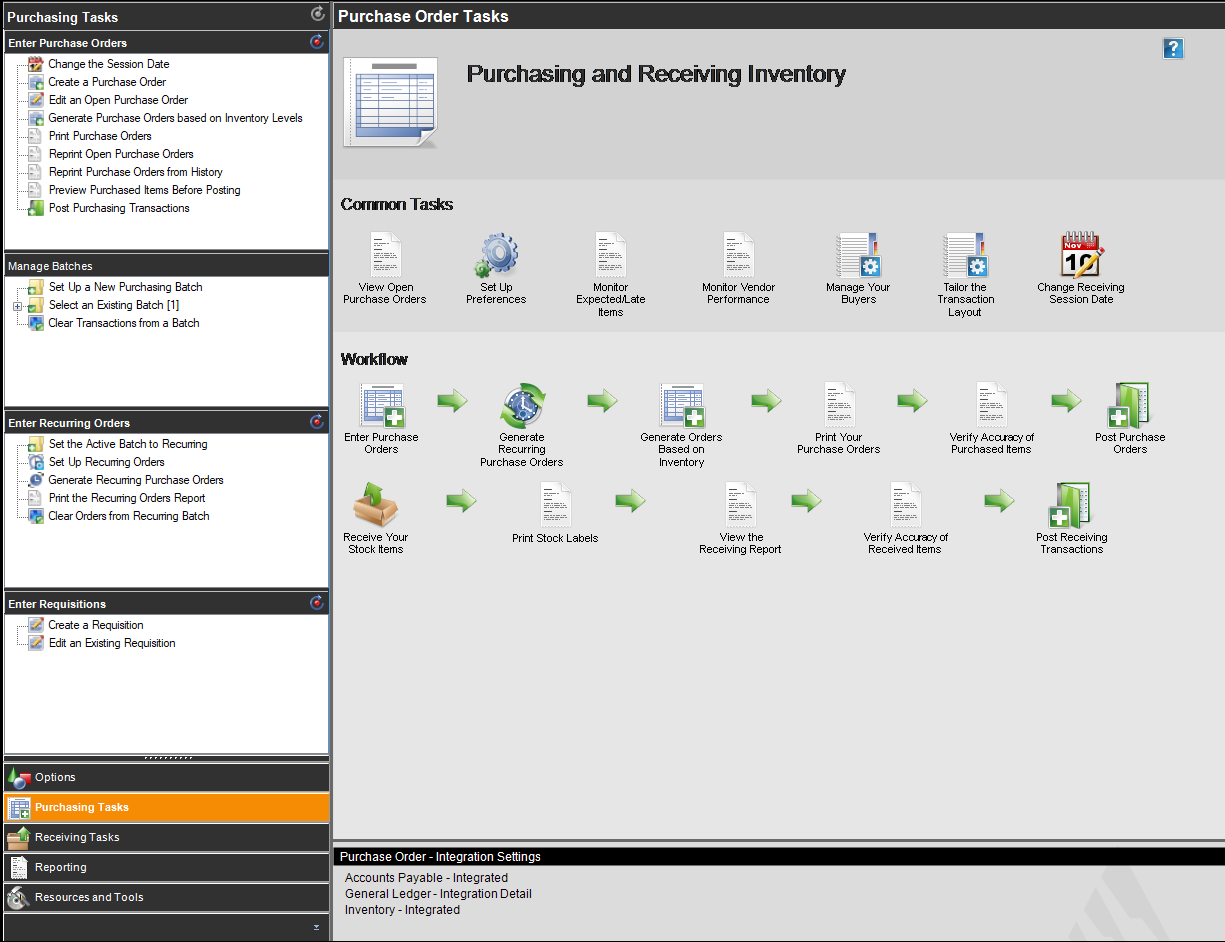Image resolution: width=1225 pixels, height=942 pixels.
Task: Select Reprint Open Purchase Orders
Action: click(121, 154)
